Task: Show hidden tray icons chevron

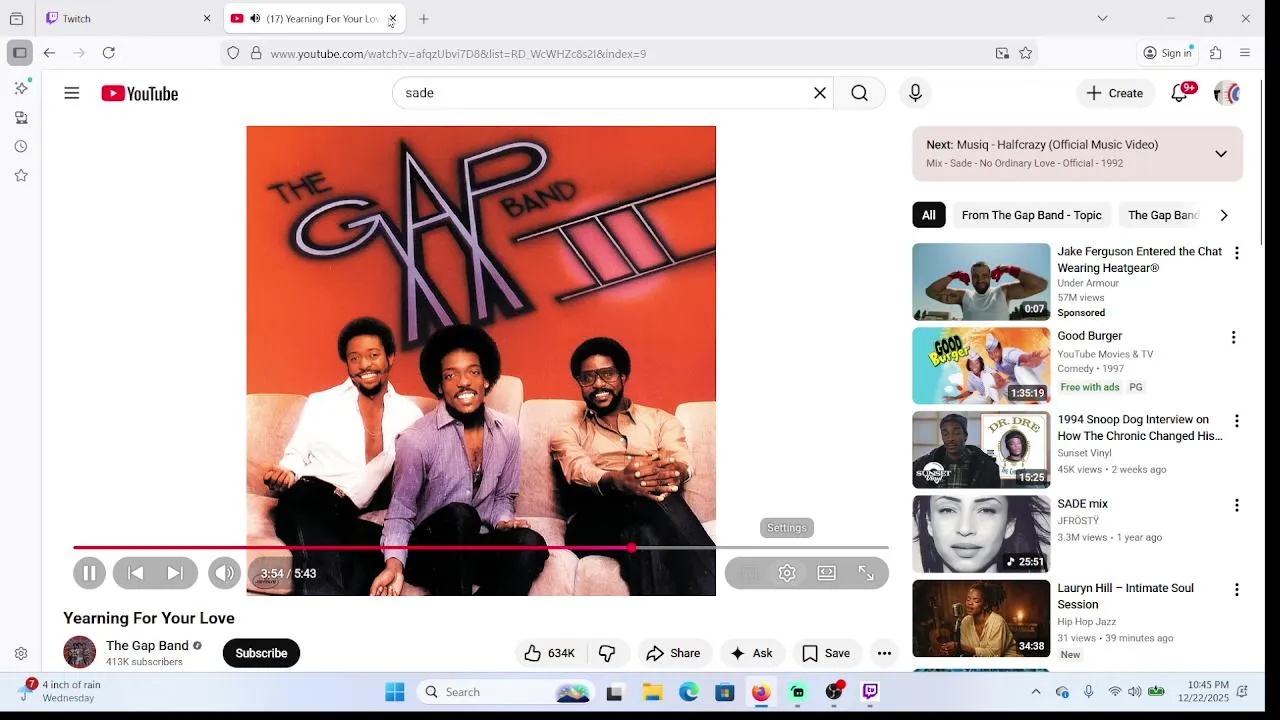Action: [1036, 692]
